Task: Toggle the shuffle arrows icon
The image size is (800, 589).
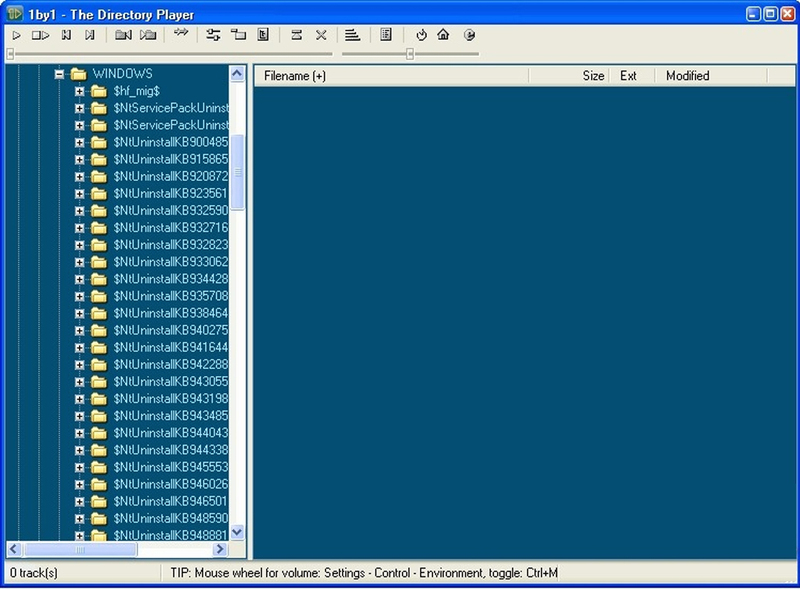Action: click(x=181, y=33)
